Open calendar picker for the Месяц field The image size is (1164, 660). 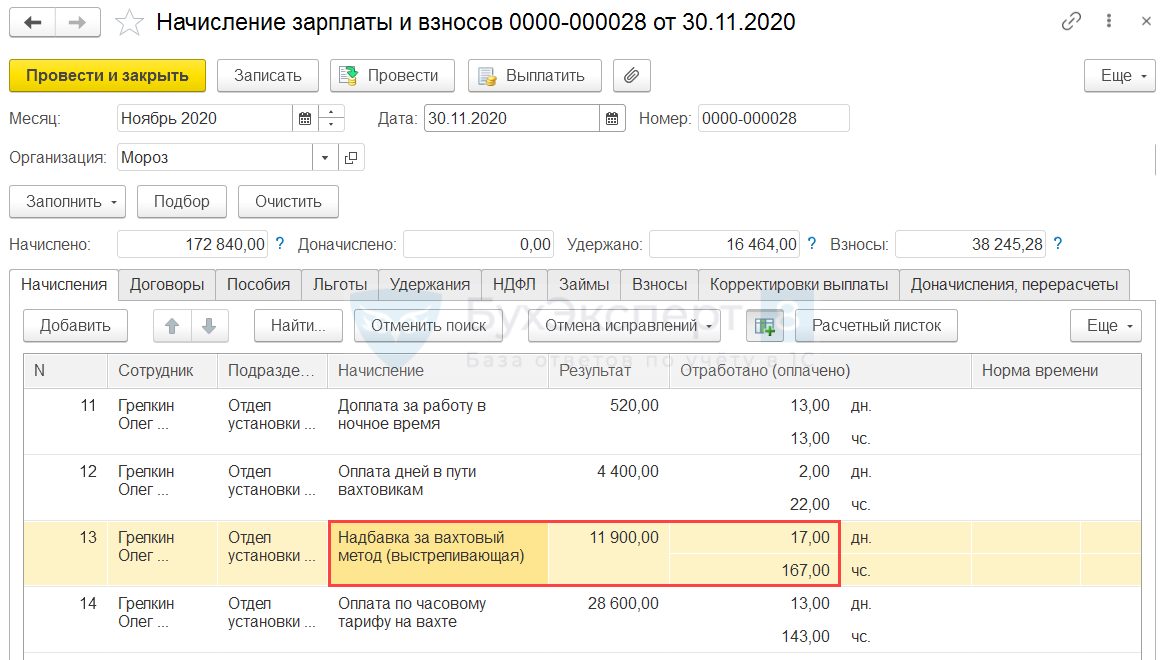point(304,119)
